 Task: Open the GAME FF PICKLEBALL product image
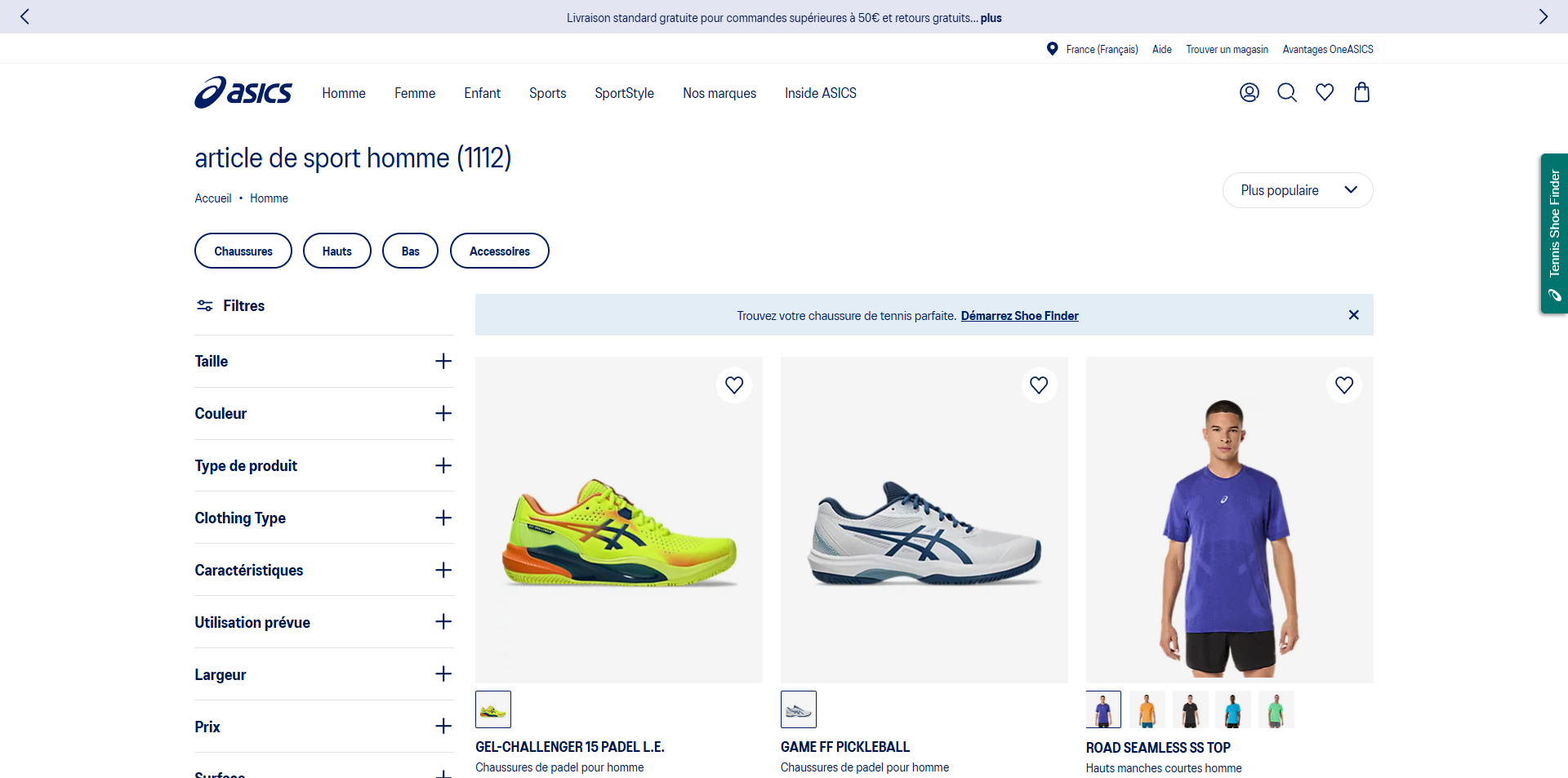[x=924, y=520]
